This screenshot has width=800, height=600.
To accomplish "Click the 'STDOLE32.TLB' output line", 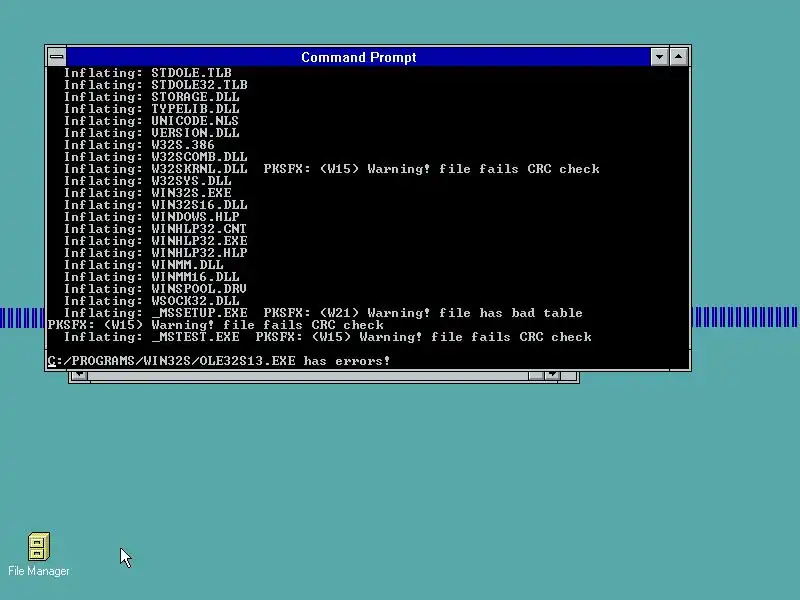I will (156, 85).
